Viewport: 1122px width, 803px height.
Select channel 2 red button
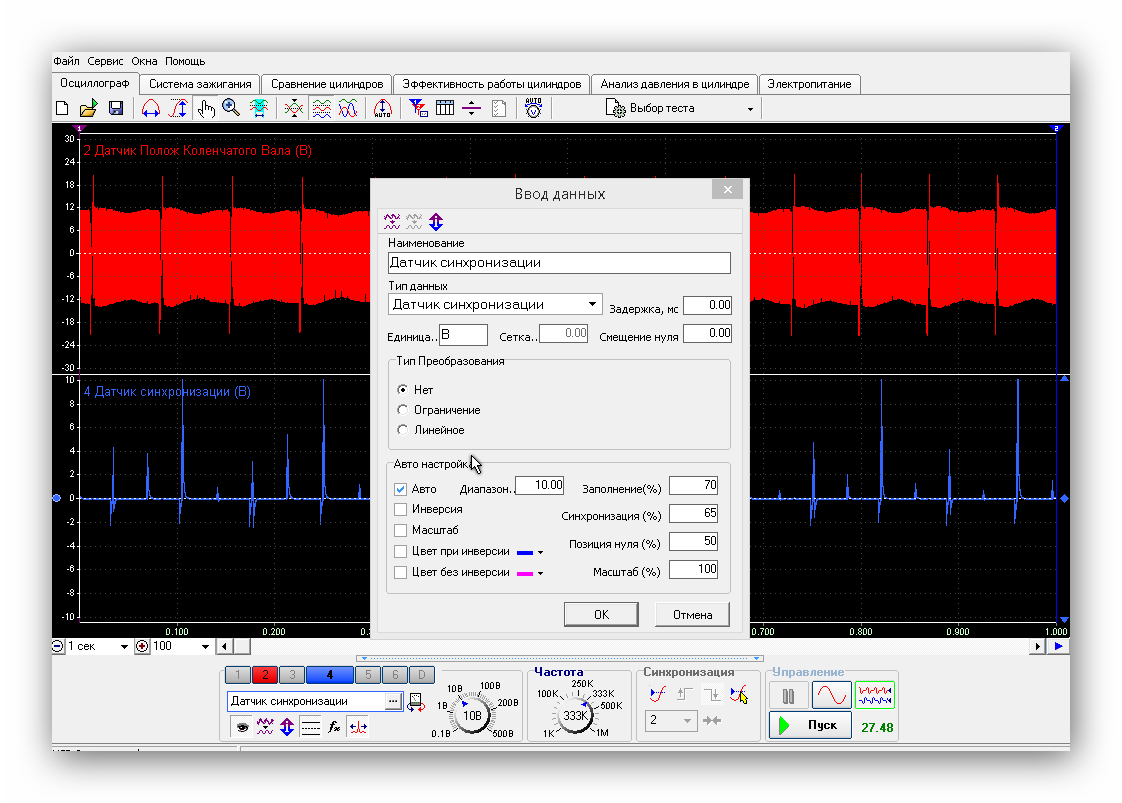coord(265,674)
